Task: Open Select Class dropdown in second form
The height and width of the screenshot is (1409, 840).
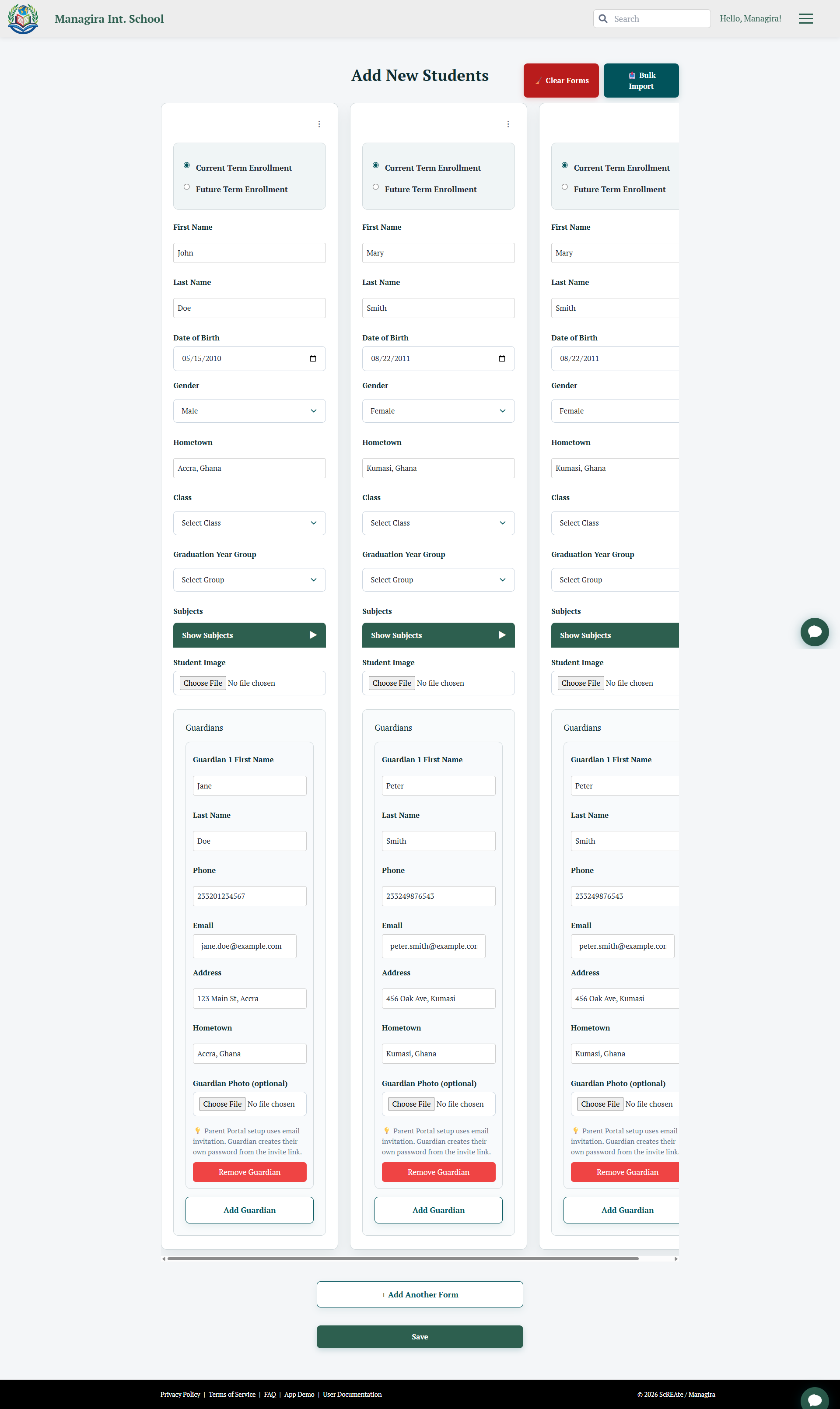Action: click(x=438, y=523)
